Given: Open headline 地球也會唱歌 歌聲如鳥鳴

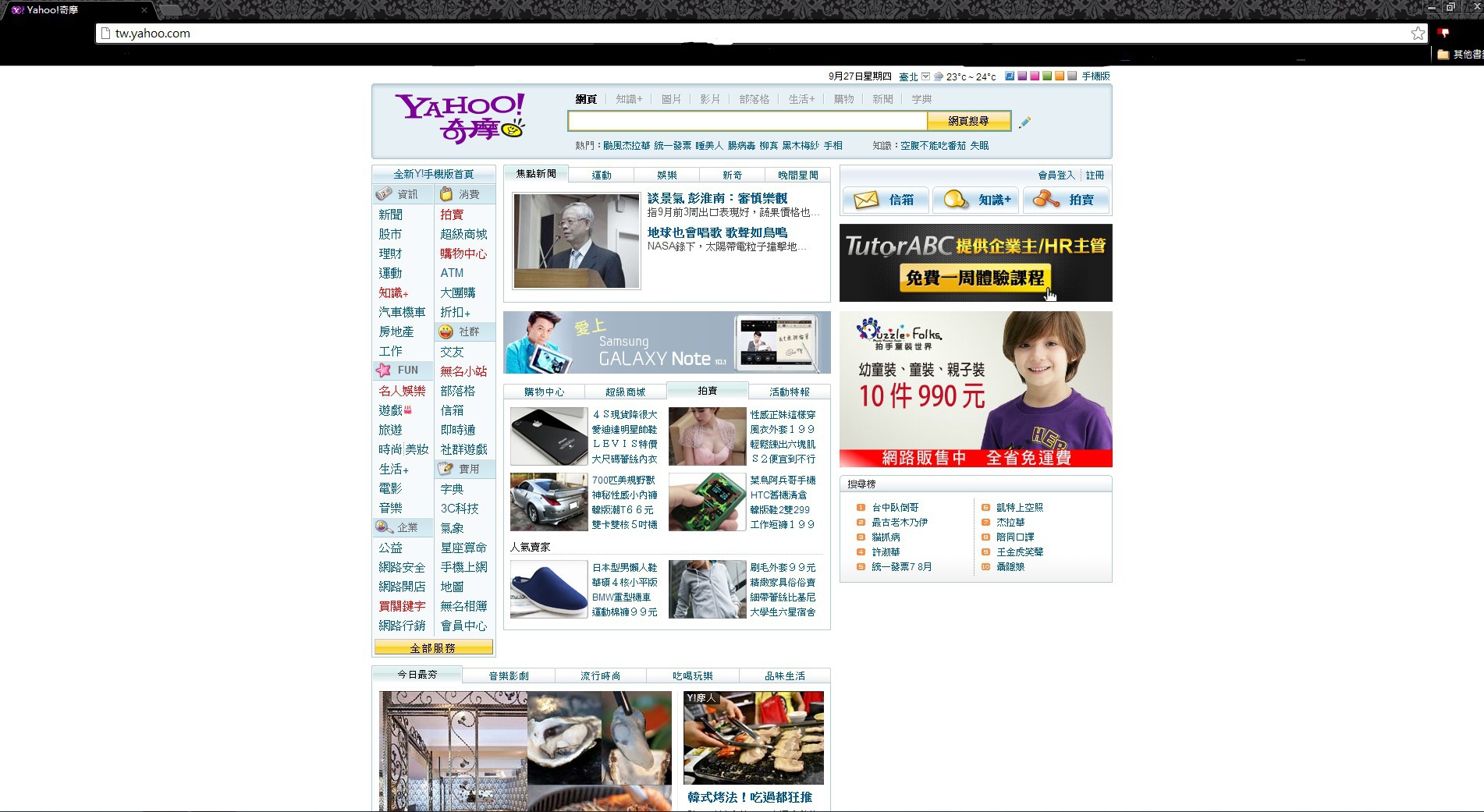Looking at the screenshot, I should (717, 232).
